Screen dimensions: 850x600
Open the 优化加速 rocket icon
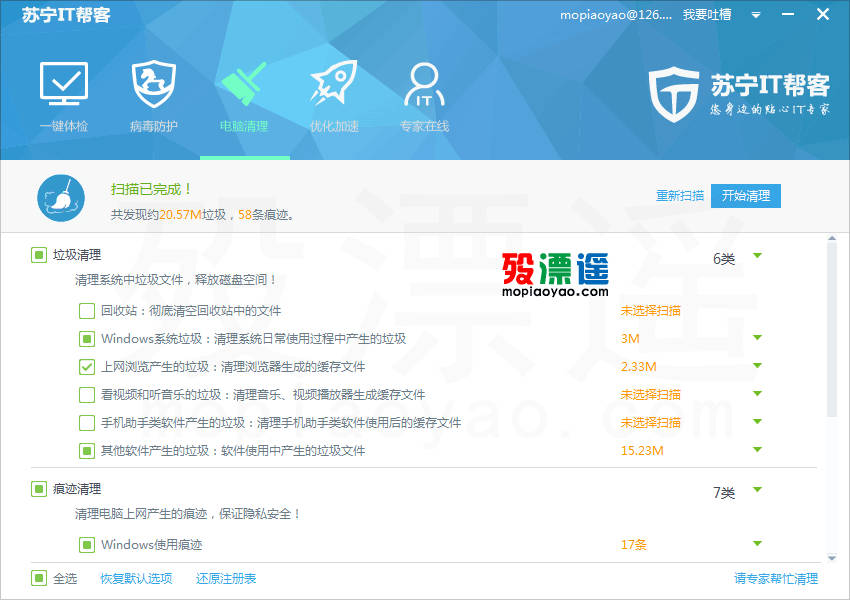point(334,82)
